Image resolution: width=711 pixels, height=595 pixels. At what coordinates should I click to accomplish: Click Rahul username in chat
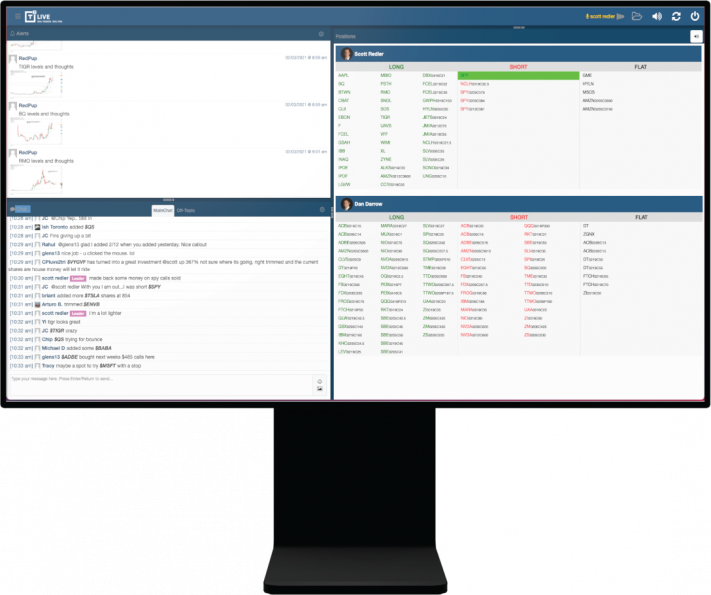click(48, 244)
